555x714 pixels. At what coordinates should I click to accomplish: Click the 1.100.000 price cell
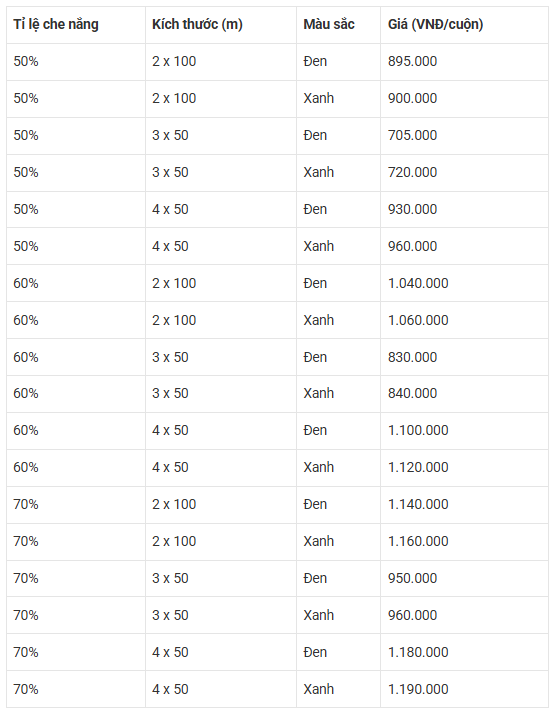464,430
